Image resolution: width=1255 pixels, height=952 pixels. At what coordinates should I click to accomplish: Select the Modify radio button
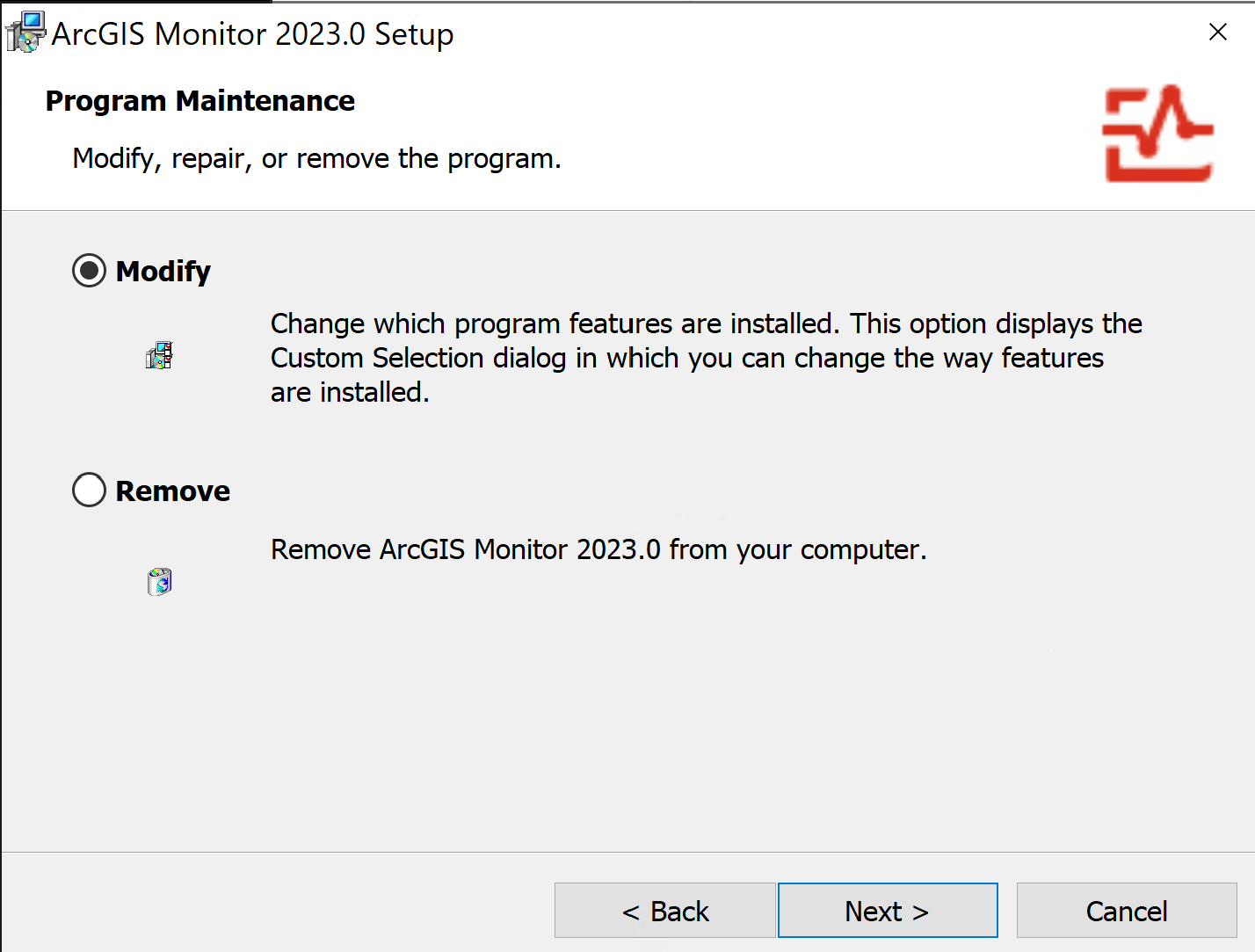pos(89,271)
